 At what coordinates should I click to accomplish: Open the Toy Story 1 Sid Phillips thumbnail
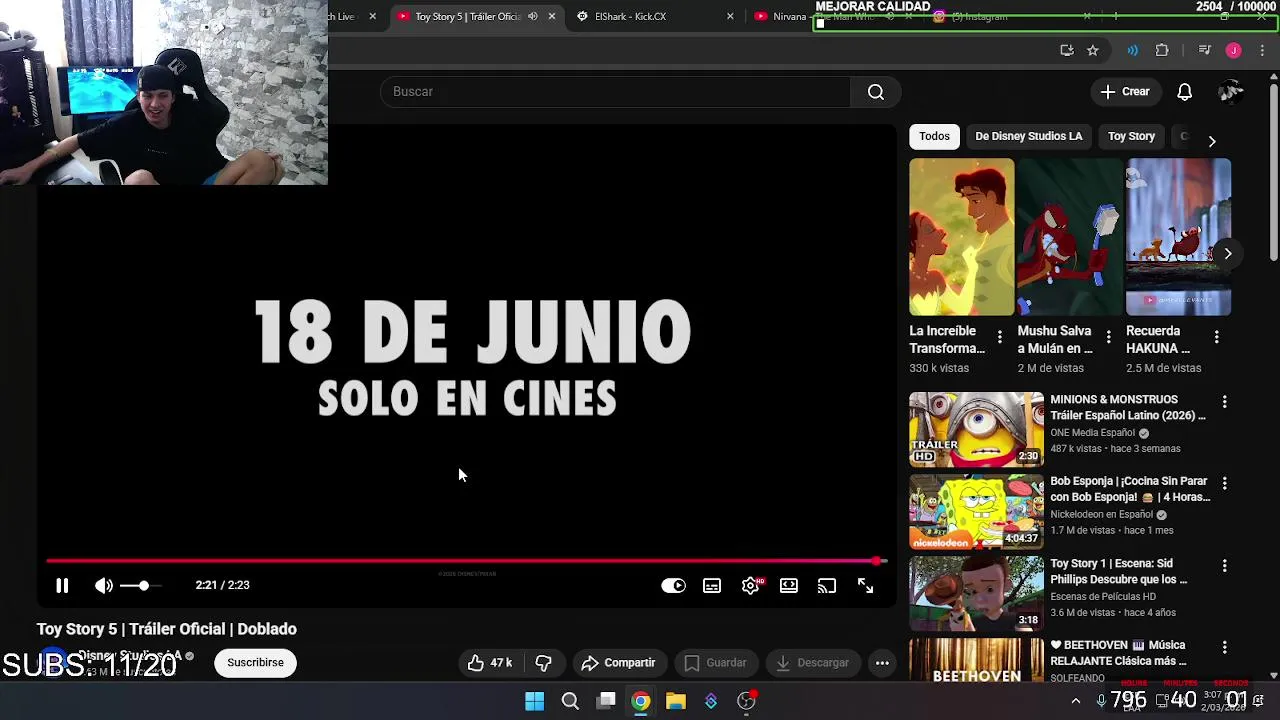click(x=976, y=594)
